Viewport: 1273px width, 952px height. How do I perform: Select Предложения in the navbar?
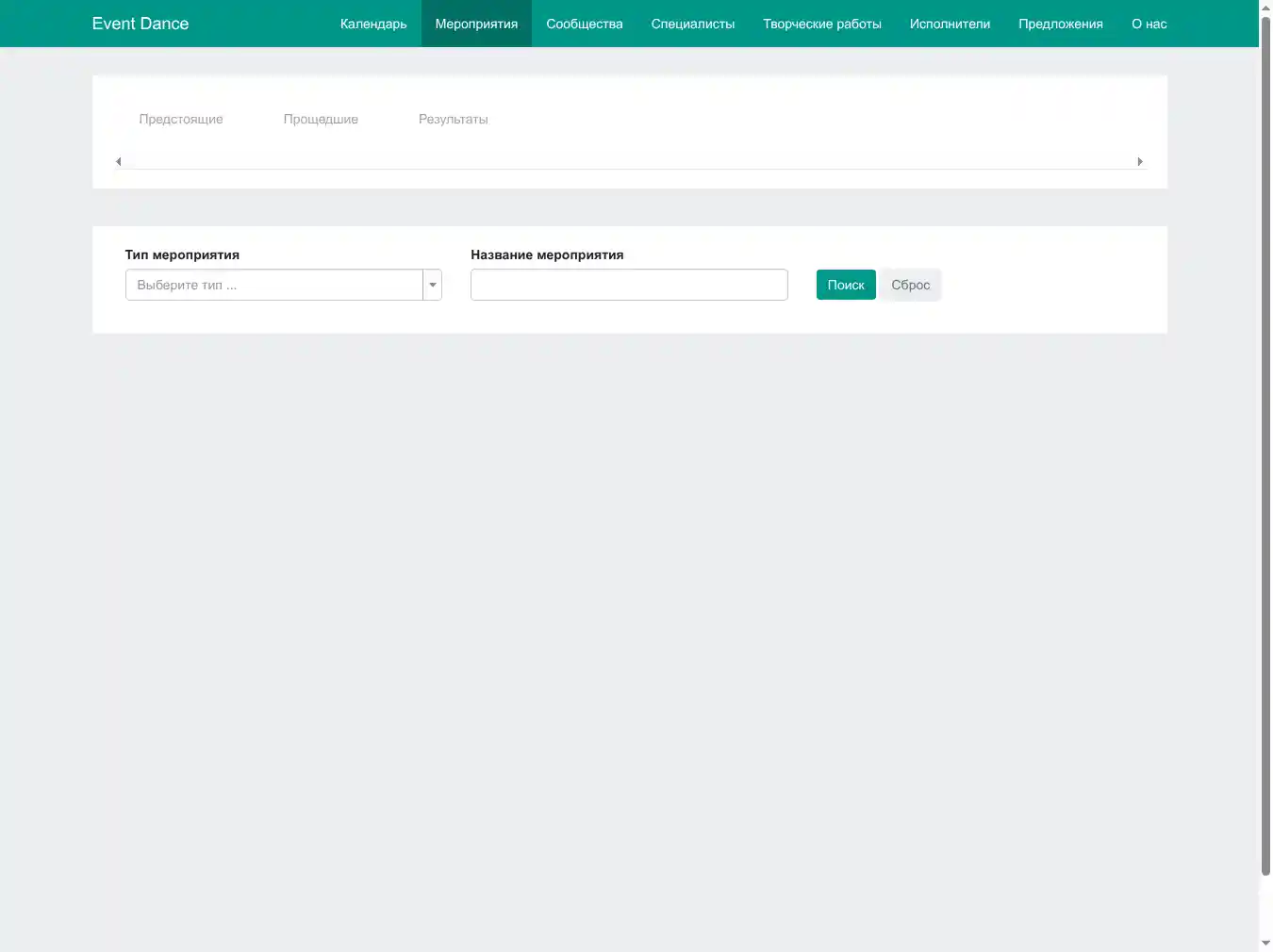(x=1060, y=24)
